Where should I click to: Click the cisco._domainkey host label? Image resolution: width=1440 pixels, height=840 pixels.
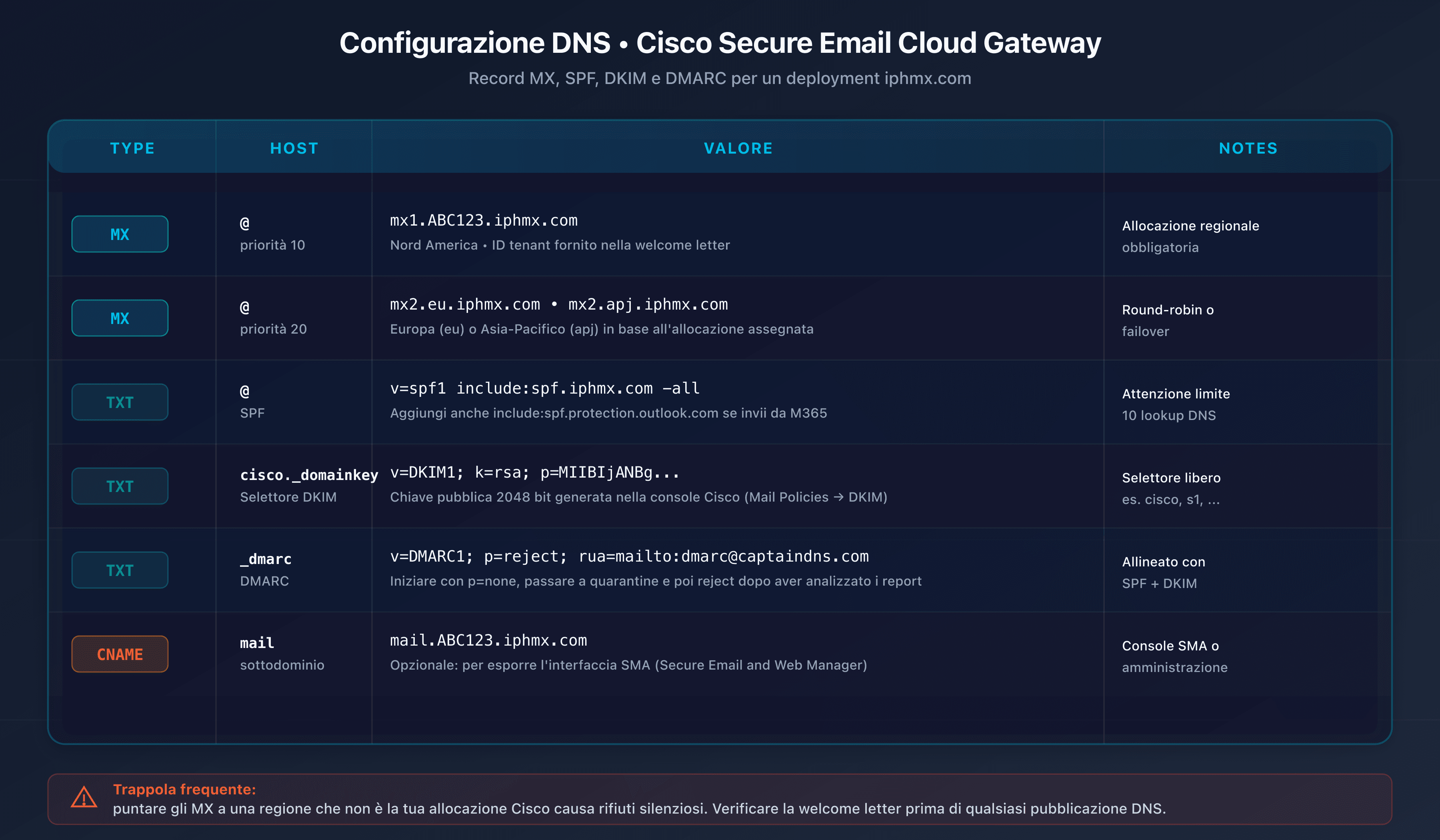coord(308,474)
